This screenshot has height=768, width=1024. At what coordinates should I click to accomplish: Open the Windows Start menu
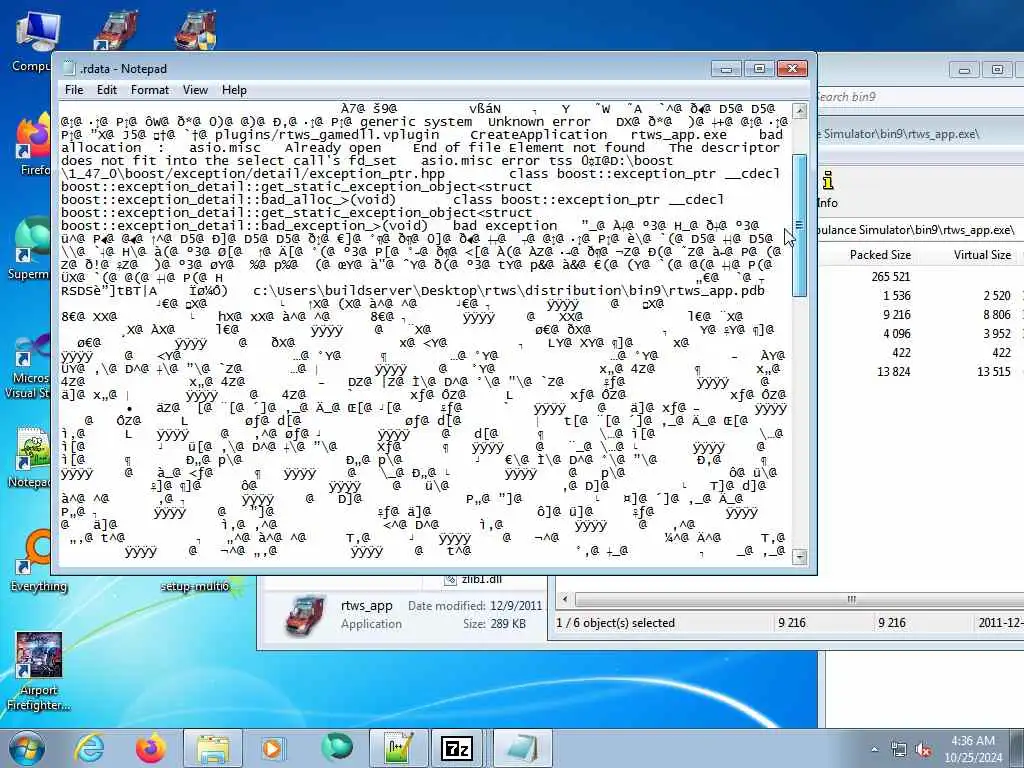tap(27, 748)
